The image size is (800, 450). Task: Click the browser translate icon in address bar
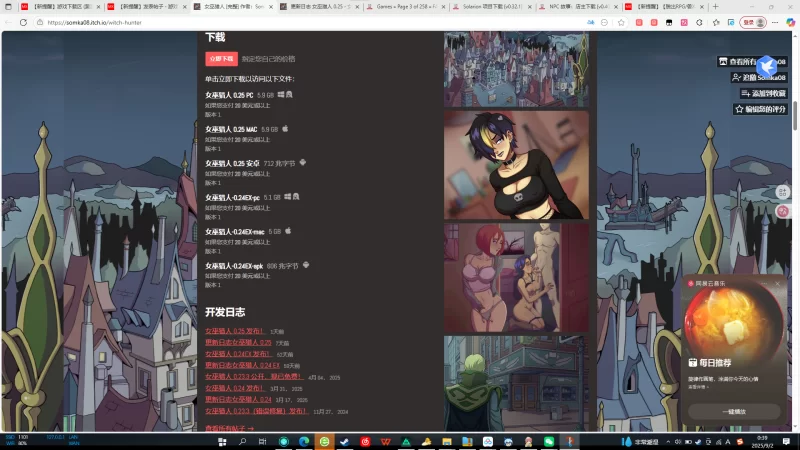point(590,22)
